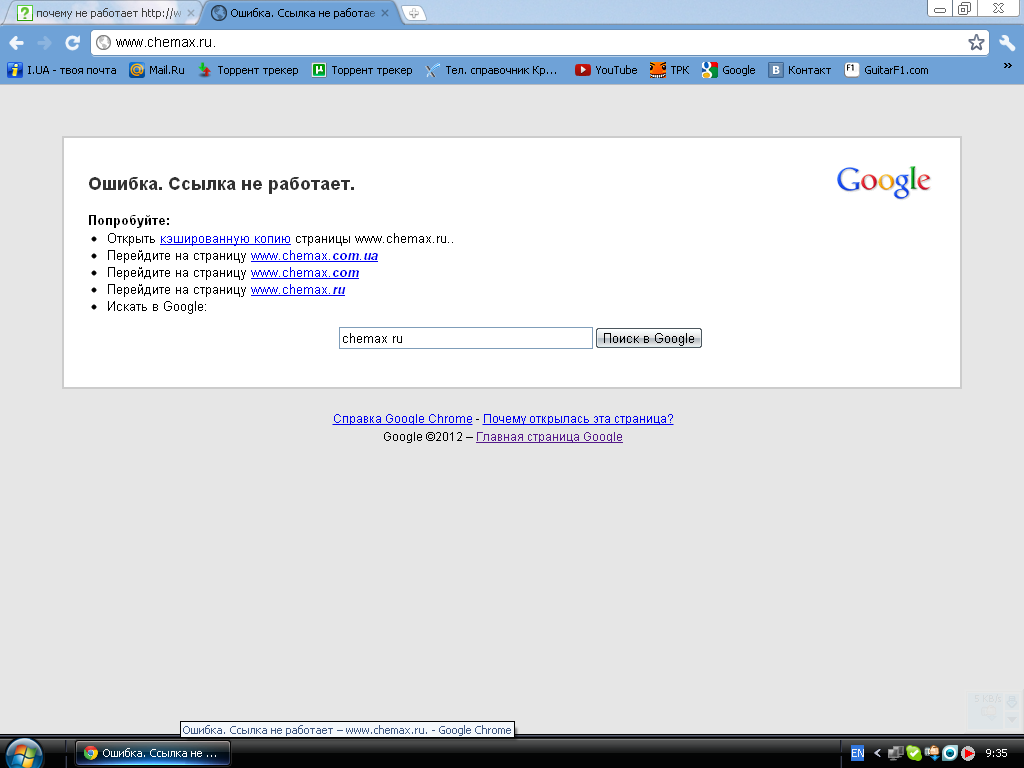Open the ТРК bookmark

(669, 70)
